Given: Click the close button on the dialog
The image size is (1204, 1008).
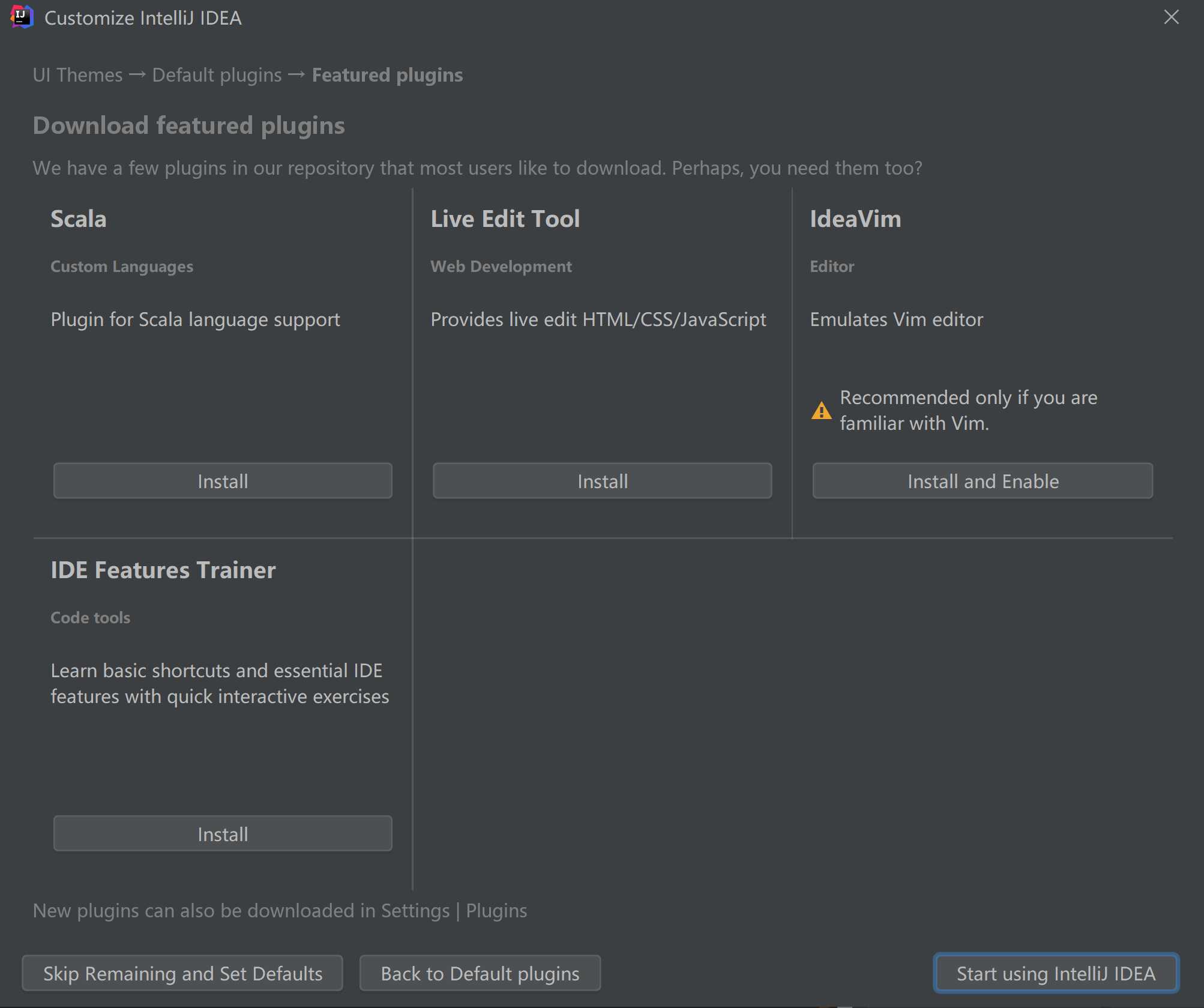Looking at the screenshot, I should click(x=1172, y=16).
